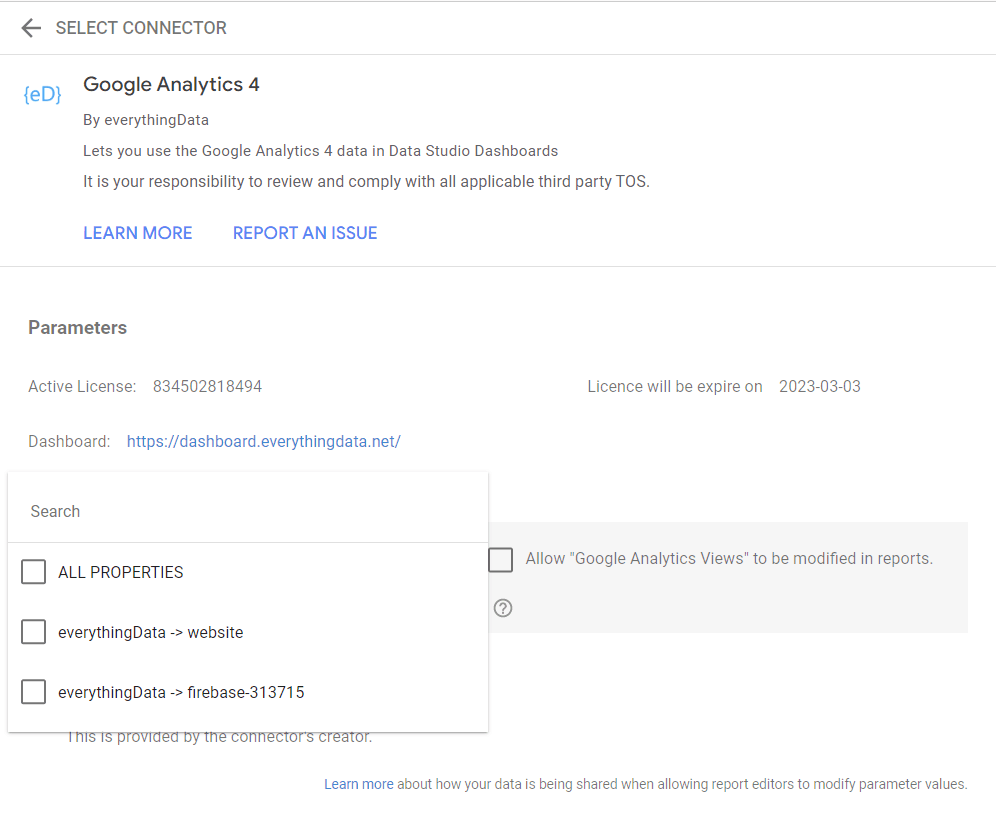
Task: Open the LEARN MORE link
Action: point(138,233)
